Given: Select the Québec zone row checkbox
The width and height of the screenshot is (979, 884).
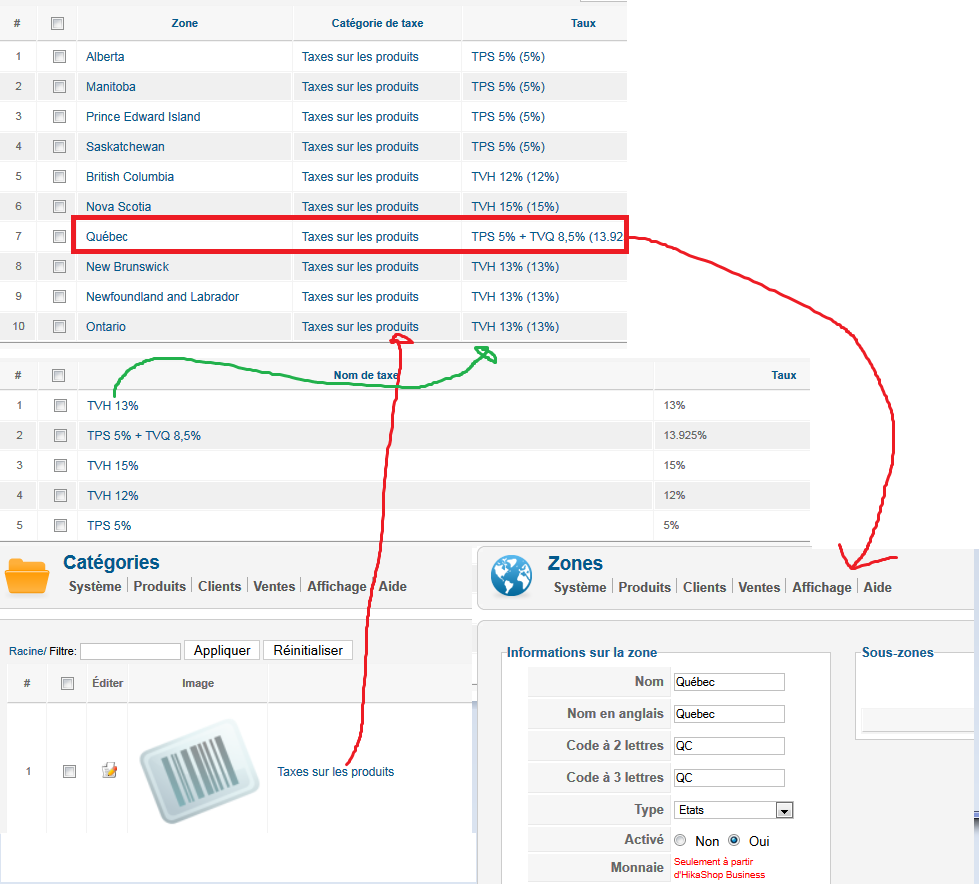Looking at the screenshot, I should pyautogui.click(x=59, y=237).
